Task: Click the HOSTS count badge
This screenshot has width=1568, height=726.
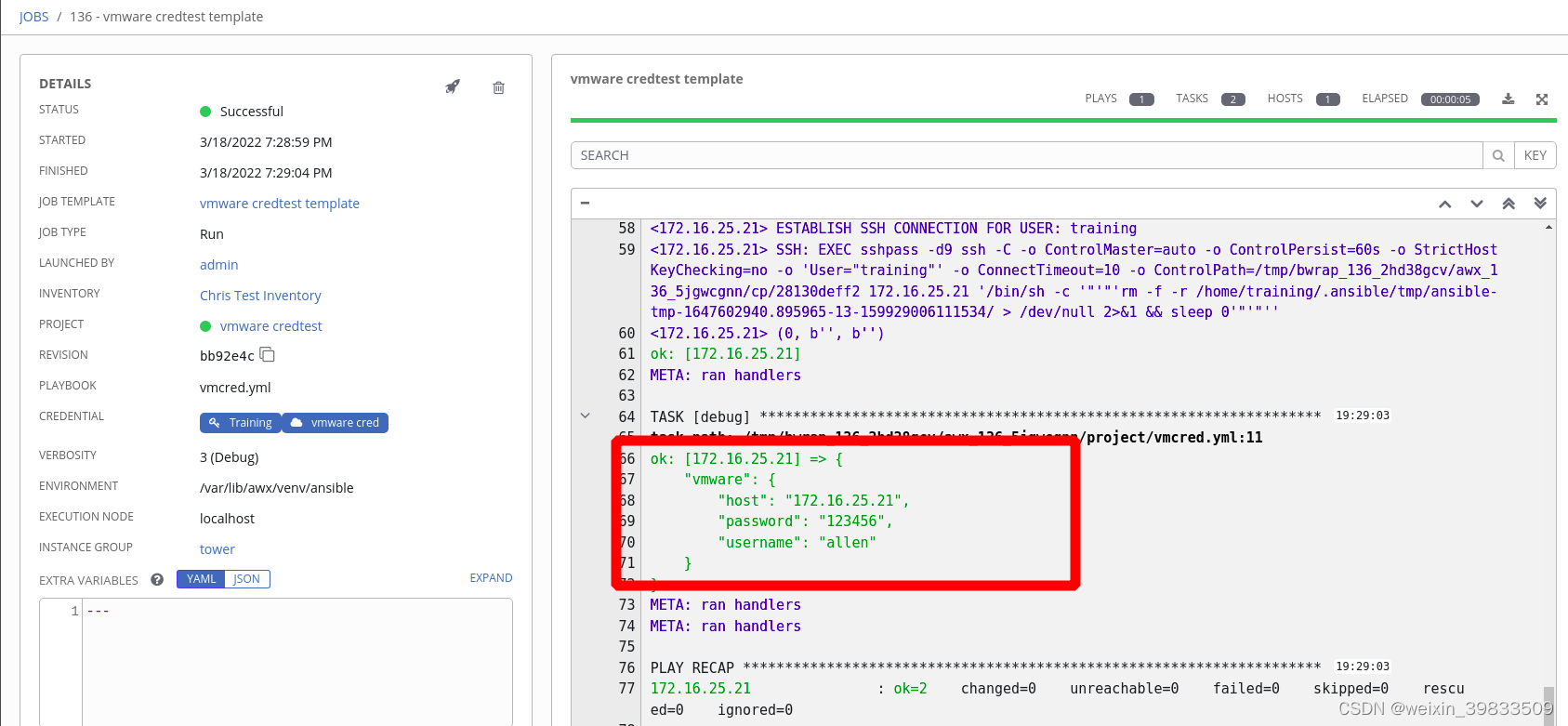Action: point(1328,99)
